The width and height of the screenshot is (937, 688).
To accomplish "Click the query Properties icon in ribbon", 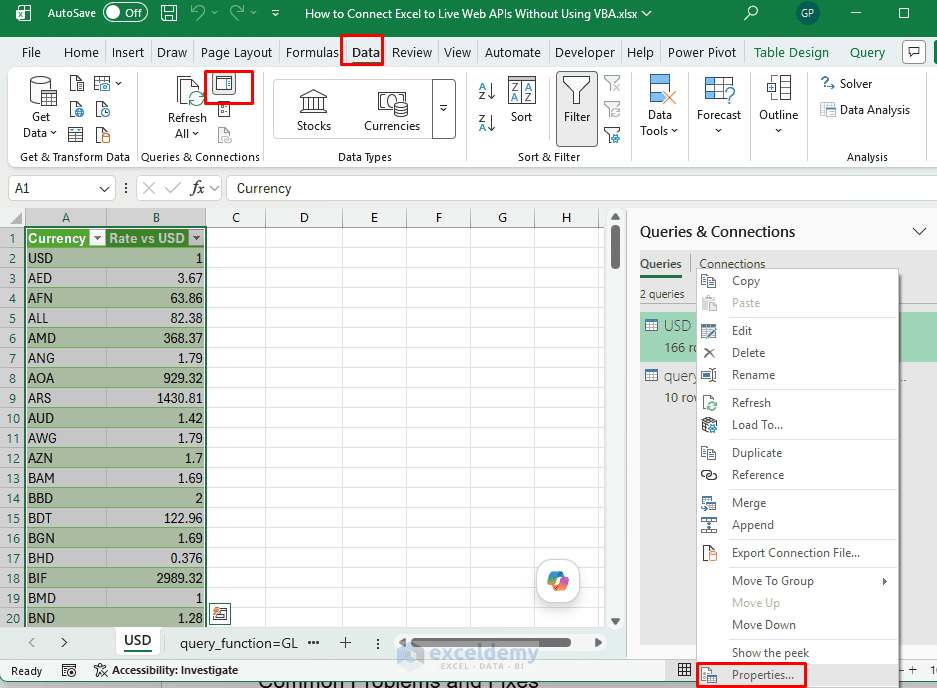I will 224,110.
